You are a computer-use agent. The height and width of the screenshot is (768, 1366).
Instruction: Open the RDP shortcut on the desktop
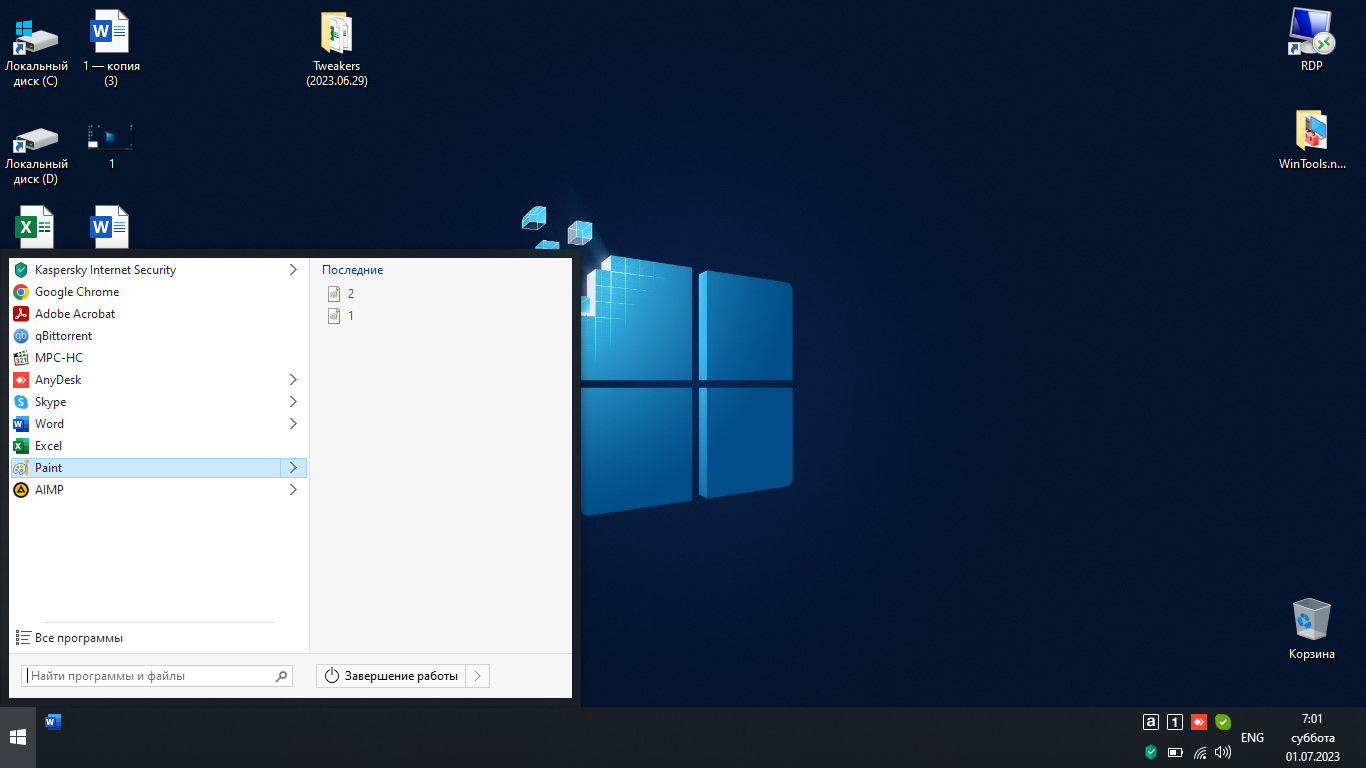pyautogui.click(x=1311, y=34)
